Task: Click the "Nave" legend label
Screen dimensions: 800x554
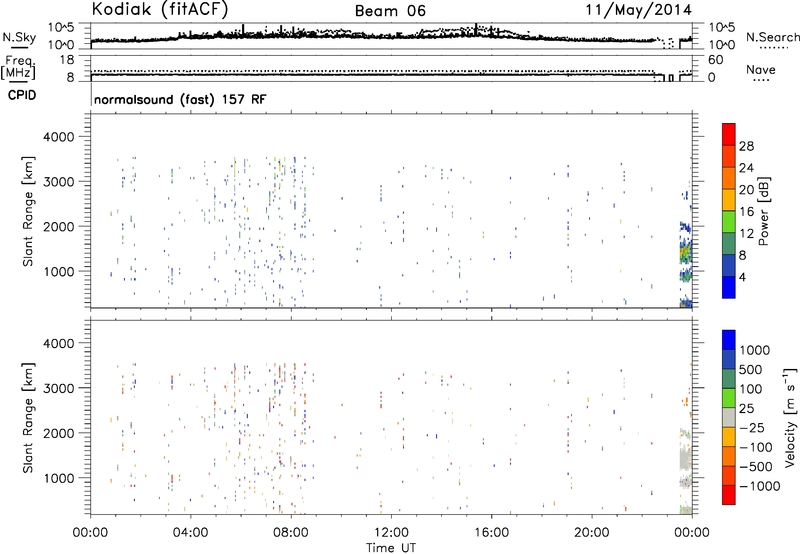Action: [x=761, y=69]
